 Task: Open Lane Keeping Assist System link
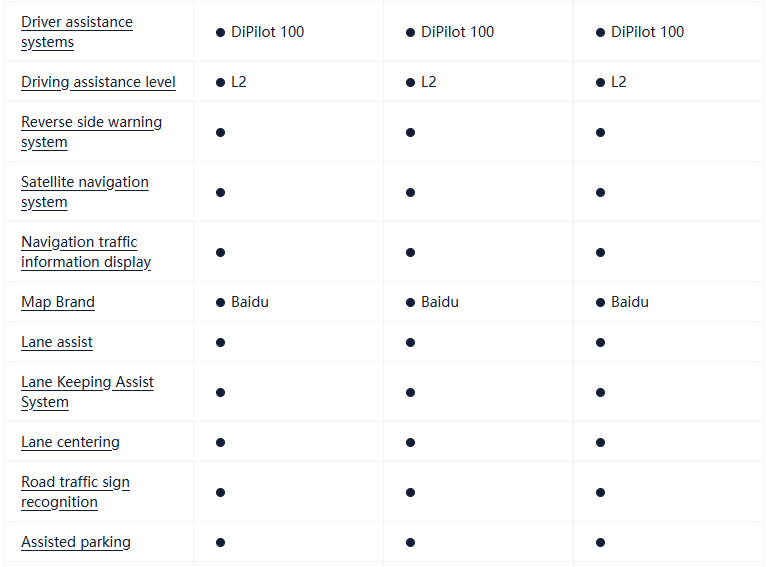coord(87,392)
